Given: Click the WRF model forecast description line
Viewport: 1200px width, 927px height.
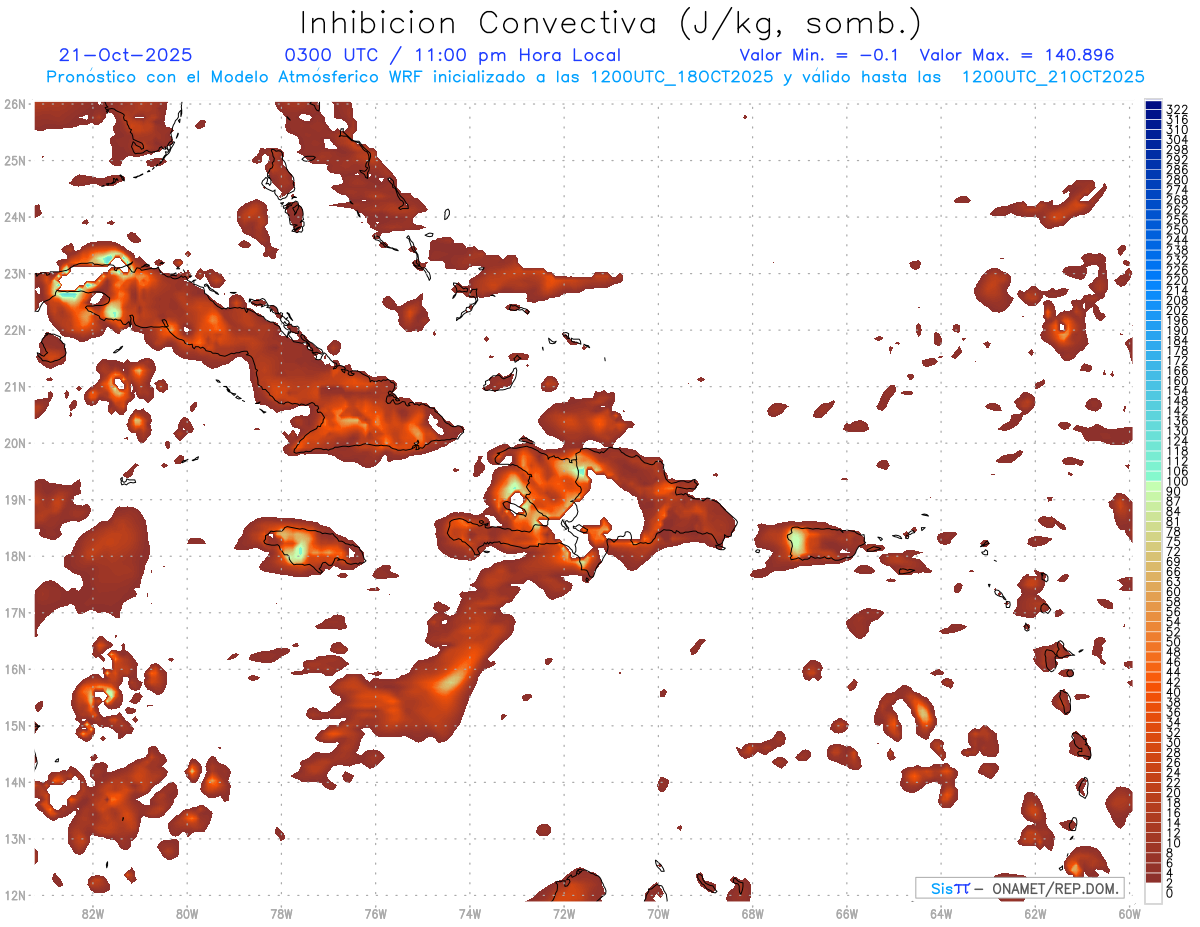Looking at the screenshot, I should [x=595, y=76].
